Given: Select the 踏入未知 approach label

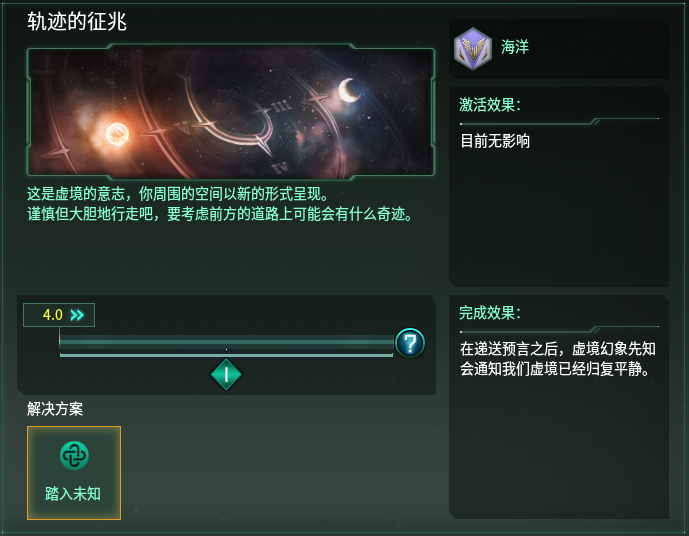Looking at the screenshot, I should [x=73, y=493].
